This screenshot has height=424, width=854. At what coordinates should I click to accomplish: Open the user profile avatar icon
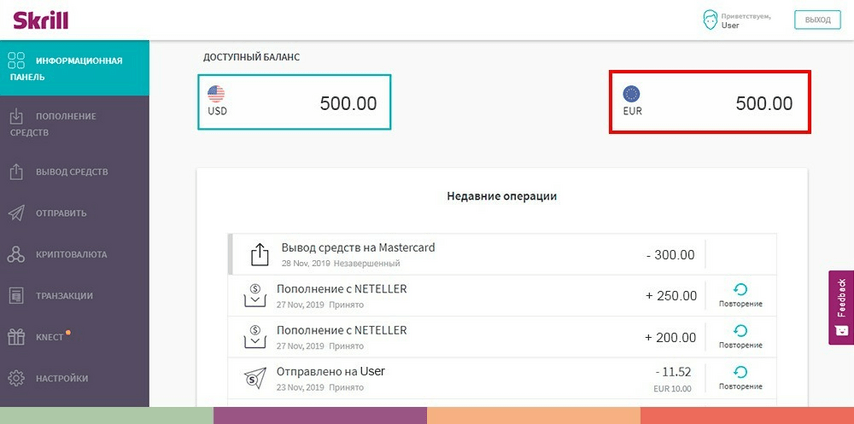point(710,20)
